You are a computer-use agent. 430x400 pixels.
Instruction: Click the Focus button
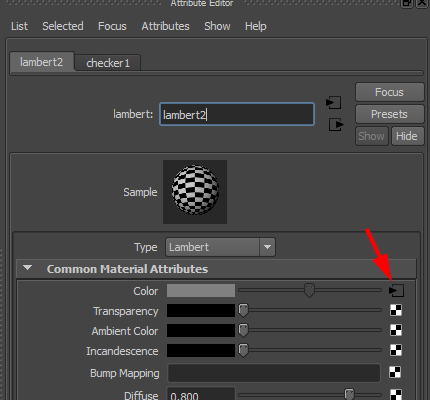tap(389, 92)
